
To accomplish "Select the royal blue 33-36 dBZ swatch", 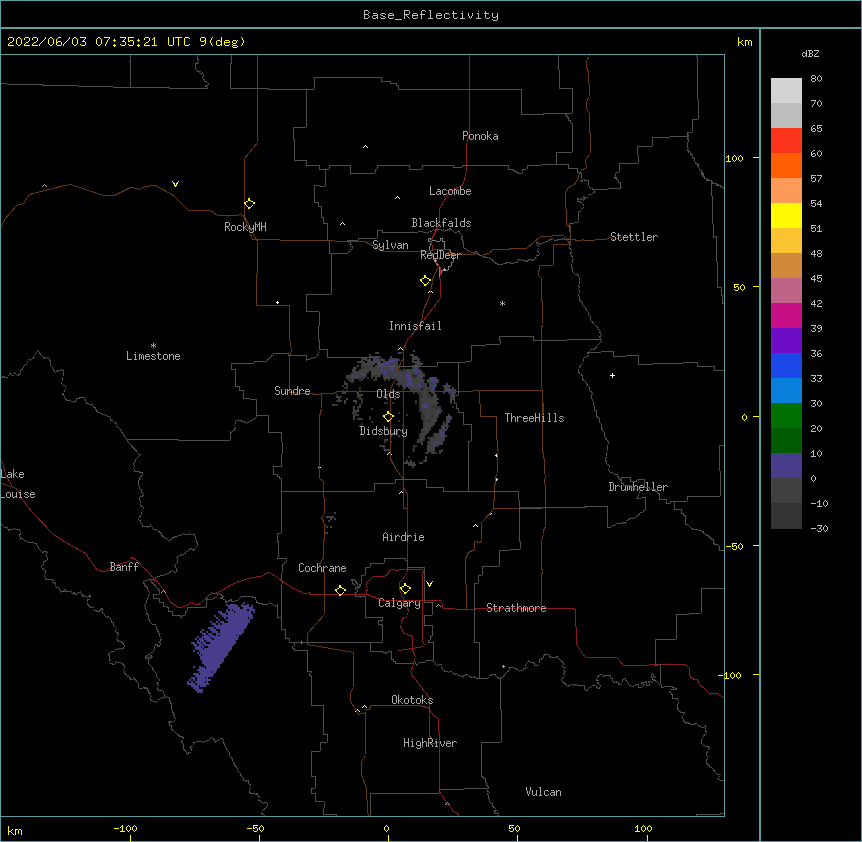I will click(x=786, y=365).
